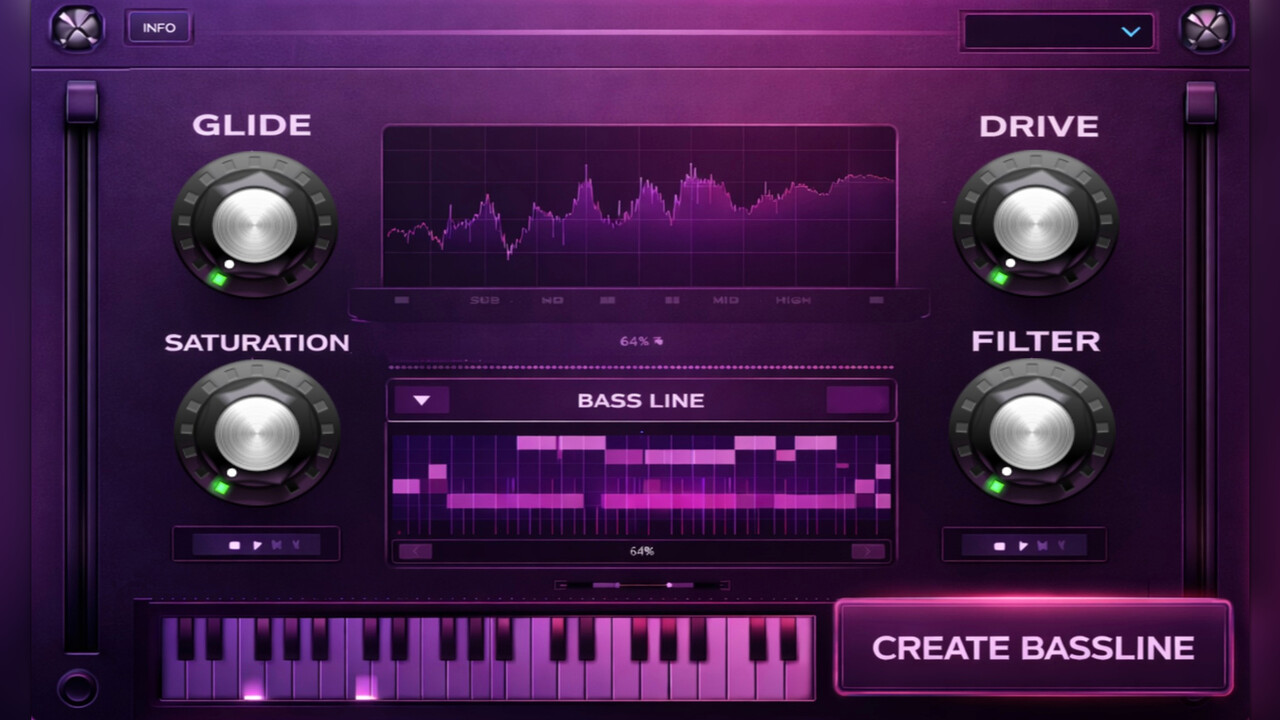Toggle the green LED on Glide knob

pyautogui.click(x=219, y=279)
